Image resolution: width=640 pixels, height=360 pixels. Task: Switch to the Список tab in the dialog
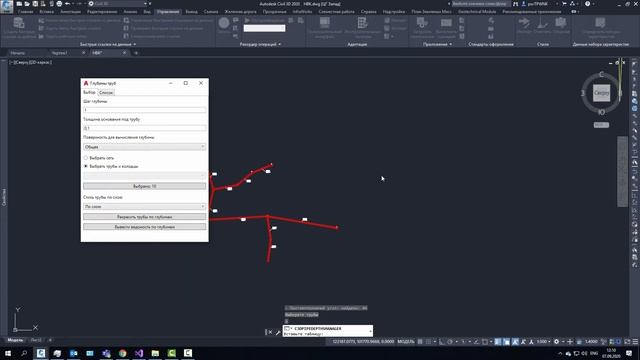click(106, 93)
